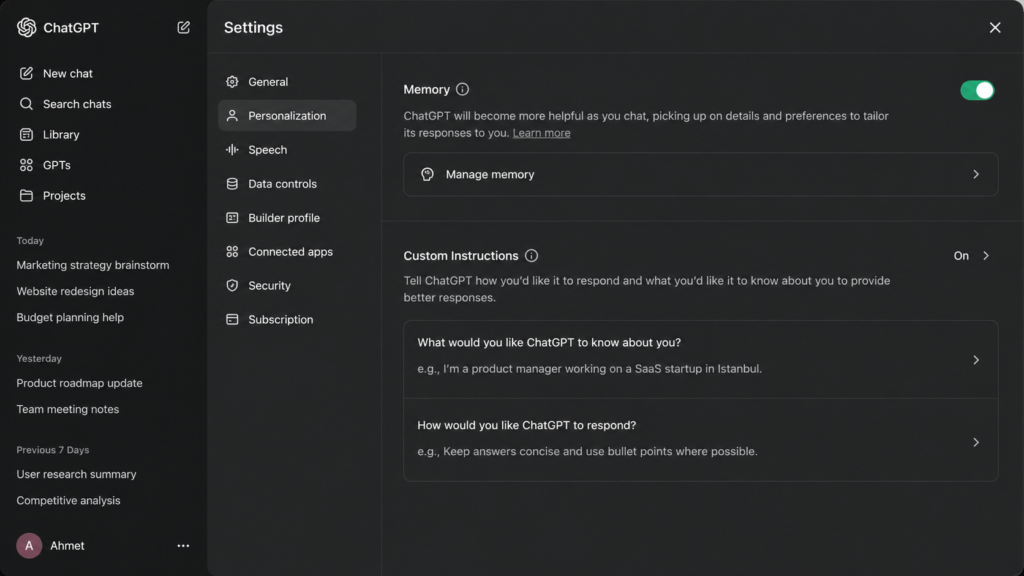This screenshot has width=1024, height=576.
Task: Follow the Learn more link
Action: [x=541, y=133]
